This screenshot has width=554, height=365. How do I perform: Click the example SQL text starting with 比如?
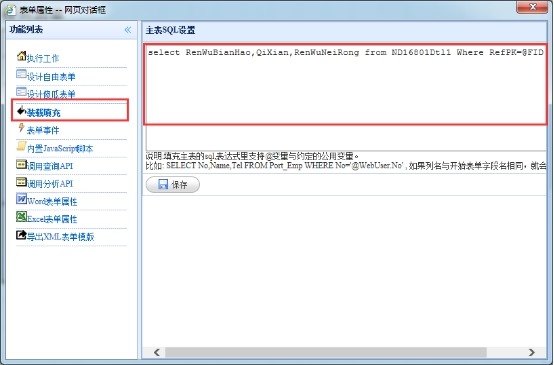346,165
